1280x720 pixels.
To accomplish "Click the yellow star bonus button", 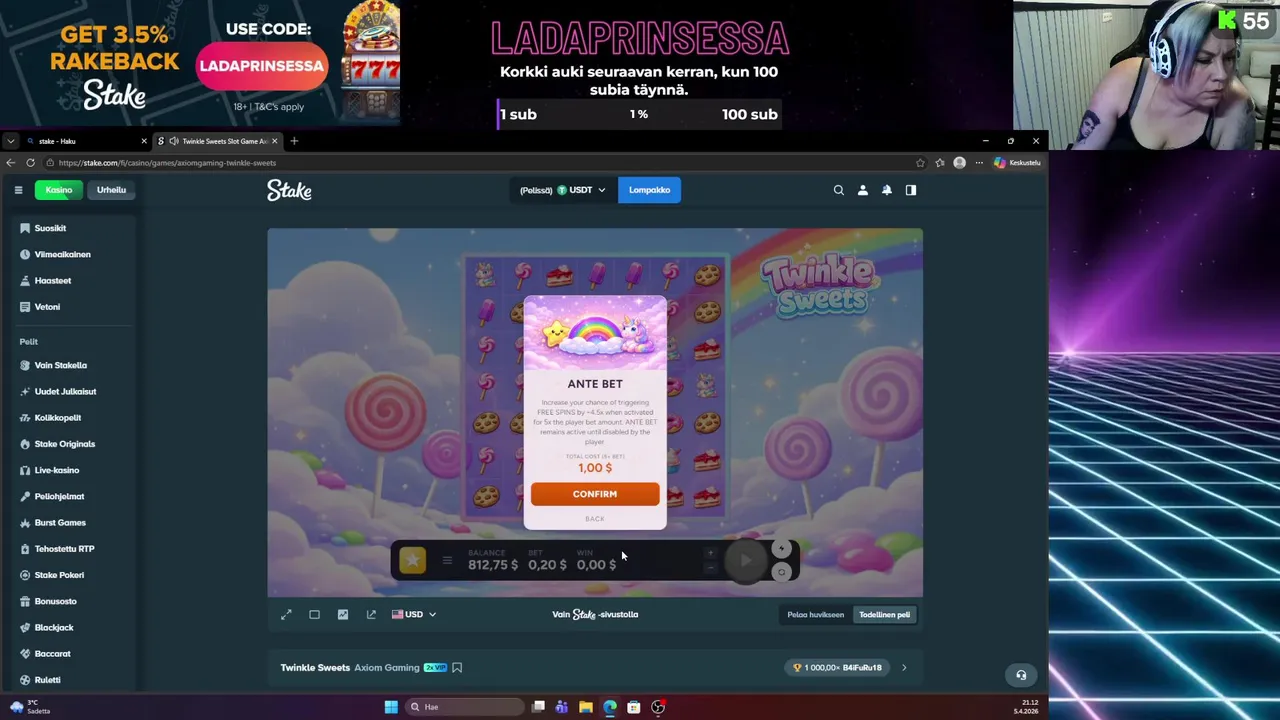I will (x=412, y=561).
